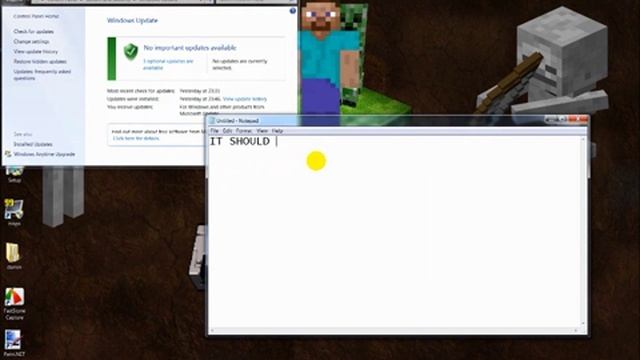
Task: Open the Format menu in Notepad
Action: tap(244, 131)
